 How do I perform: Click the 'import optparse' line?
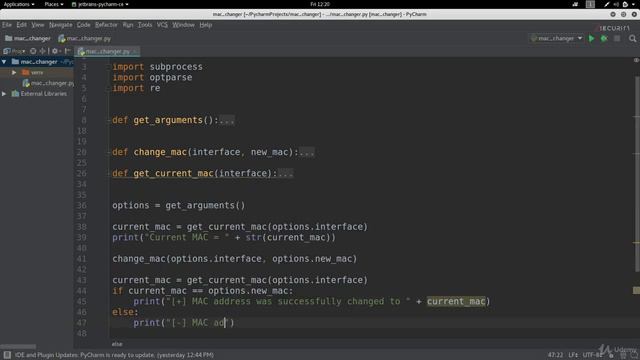coord(152,78)
